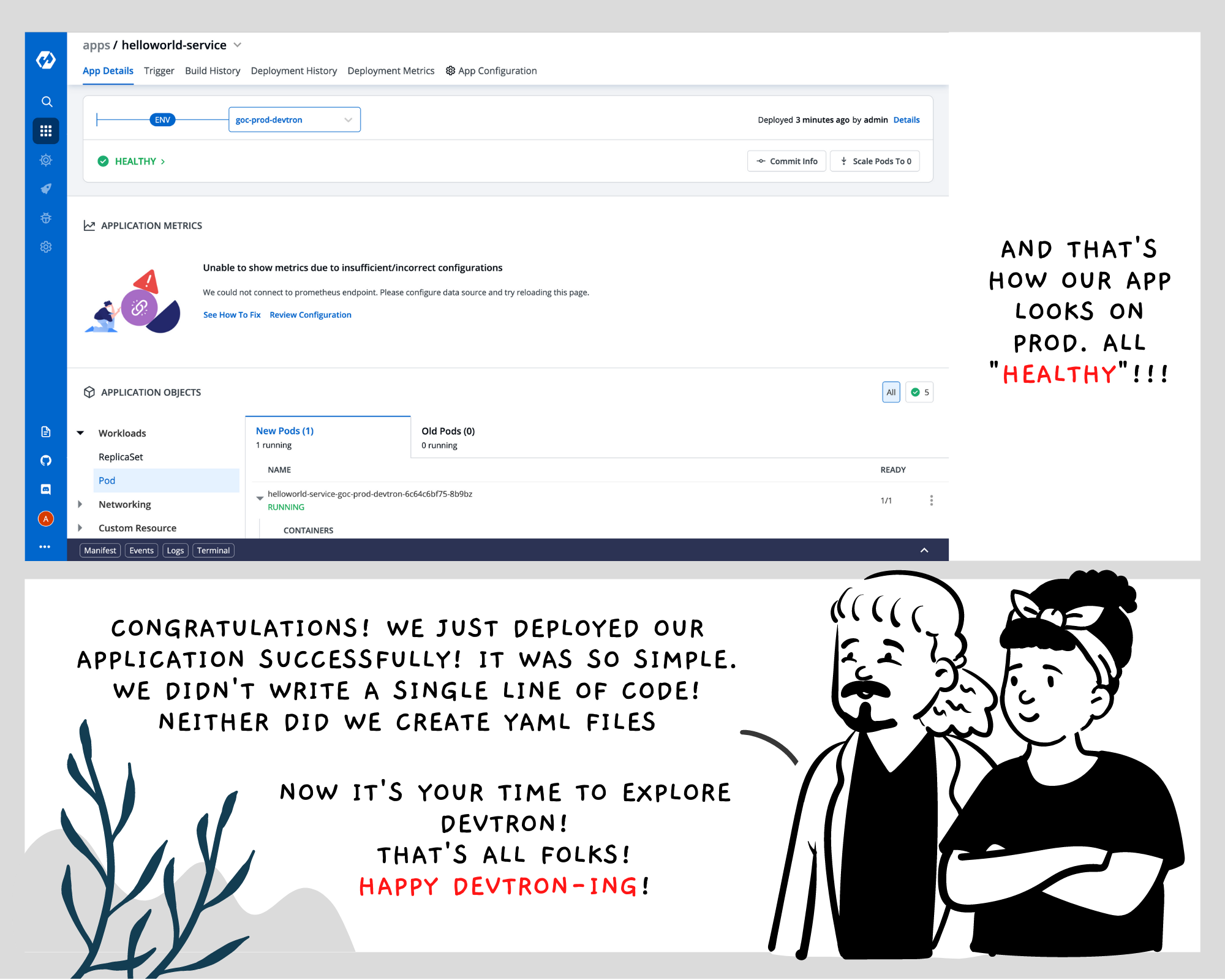Open the pod row three-dot menu
Viewport: 1225px width, 980px height.
pos(931,500)
